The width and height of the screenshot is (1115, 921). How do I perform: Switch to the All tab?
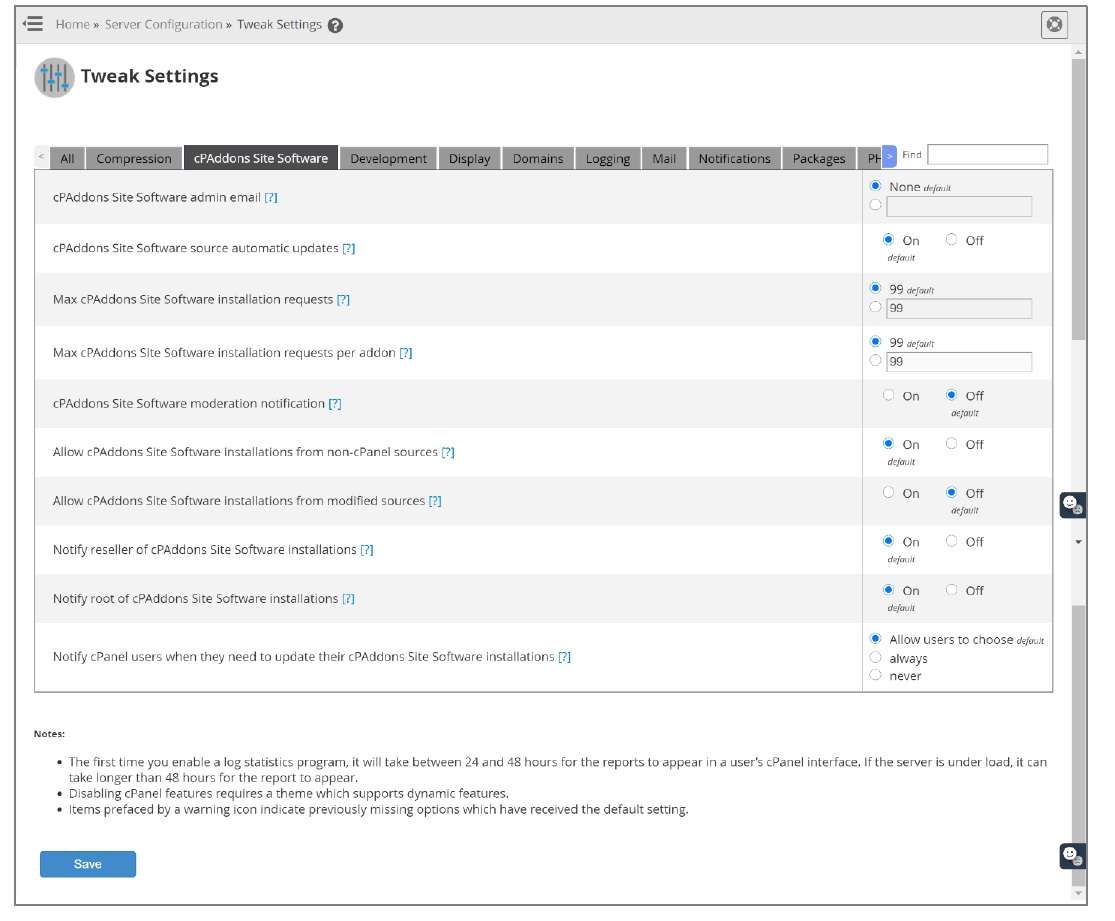pyautogui.click(x=68, y=159)
